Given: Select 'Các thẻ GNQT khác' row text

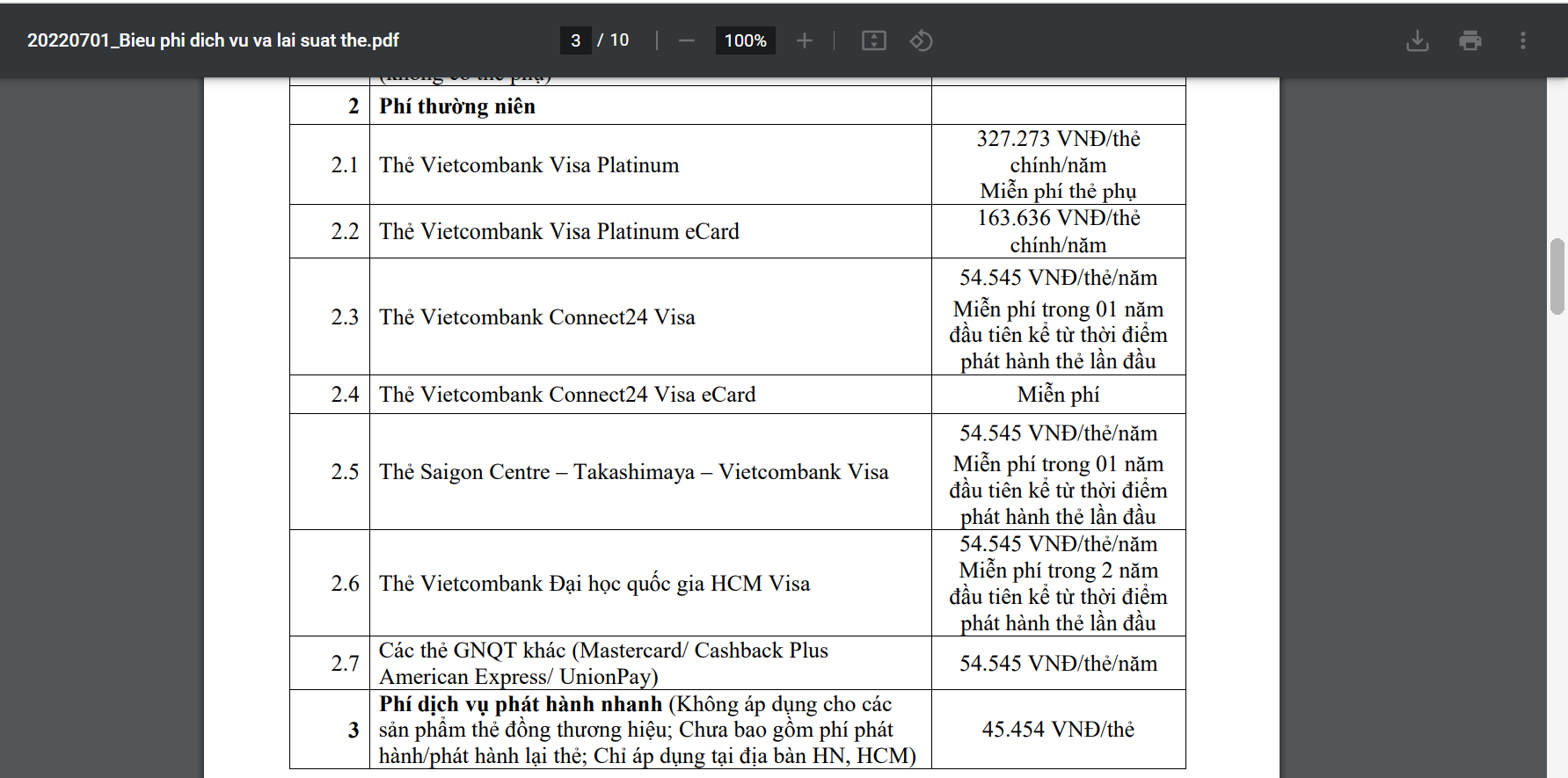Looking at the screenshot, I should [x=603, y=664].
